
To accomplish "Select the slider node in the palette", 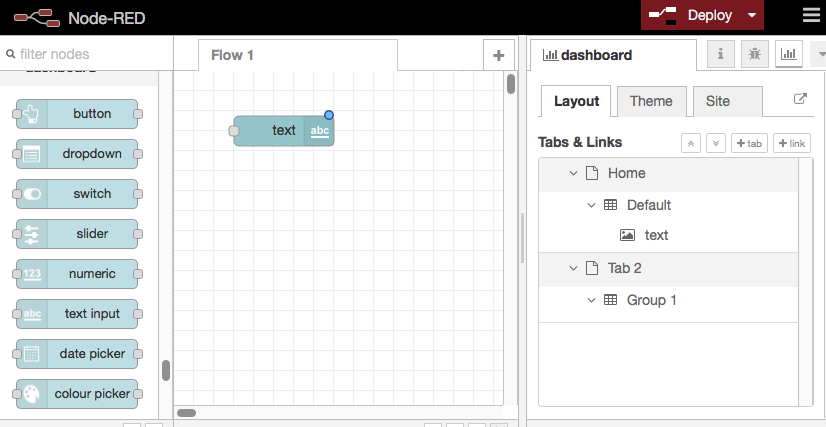I will point(77,234).
